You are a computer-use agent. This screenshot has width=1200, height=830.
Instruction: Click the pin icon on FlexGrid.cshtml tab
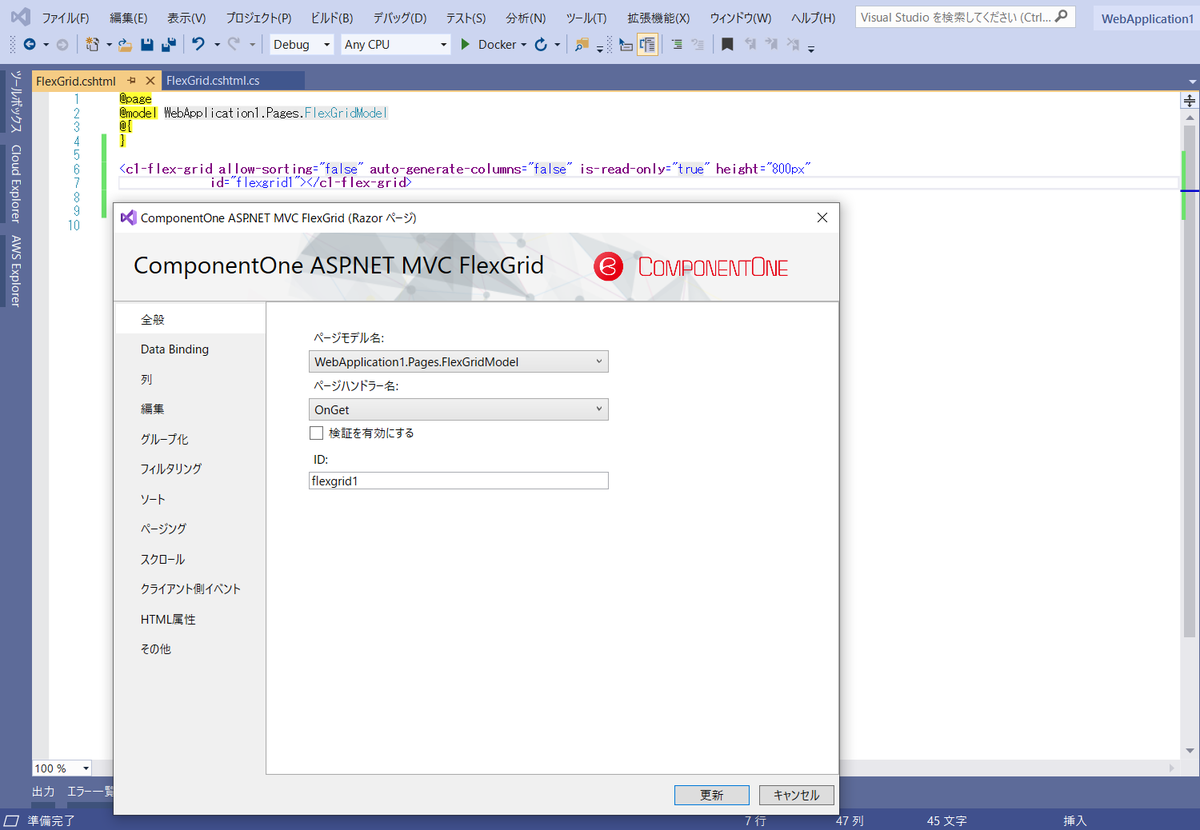click(x=131, y=81)
